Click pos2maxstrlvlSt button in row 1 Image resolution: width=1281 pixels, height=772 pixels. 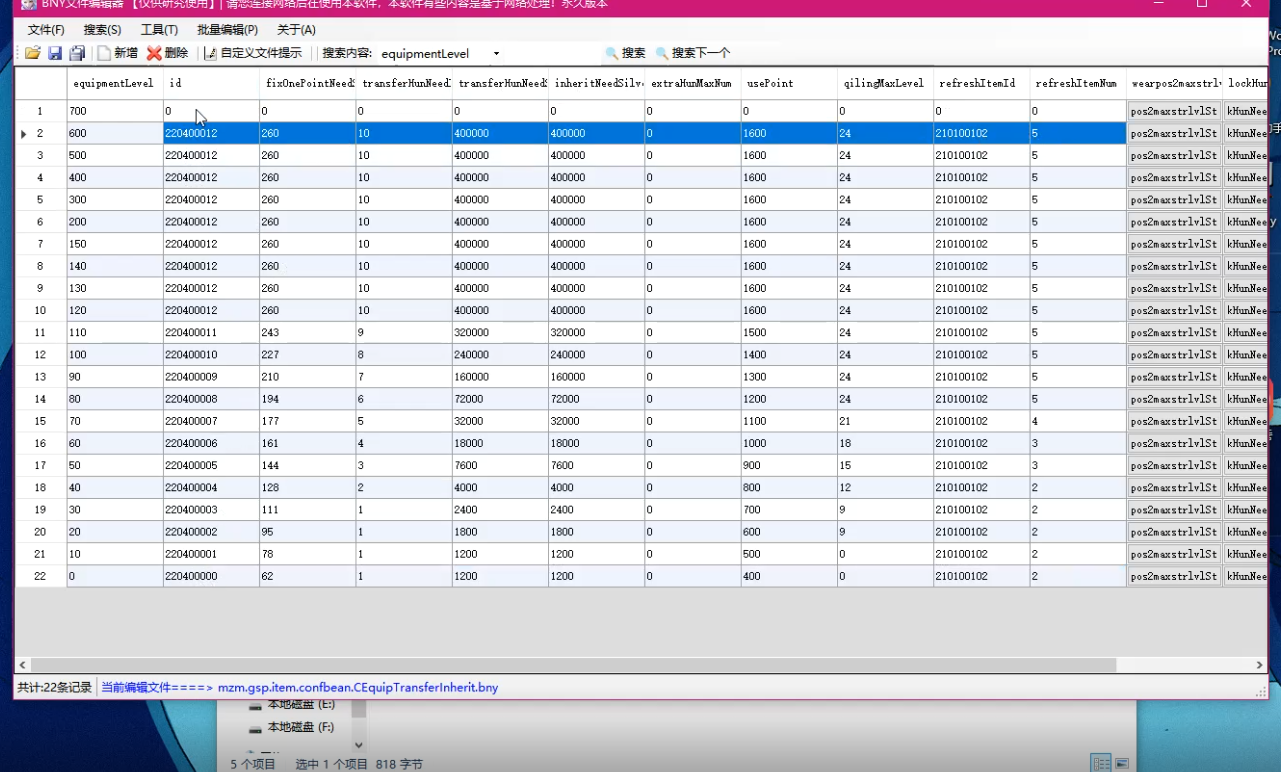tap(1174, 111)
